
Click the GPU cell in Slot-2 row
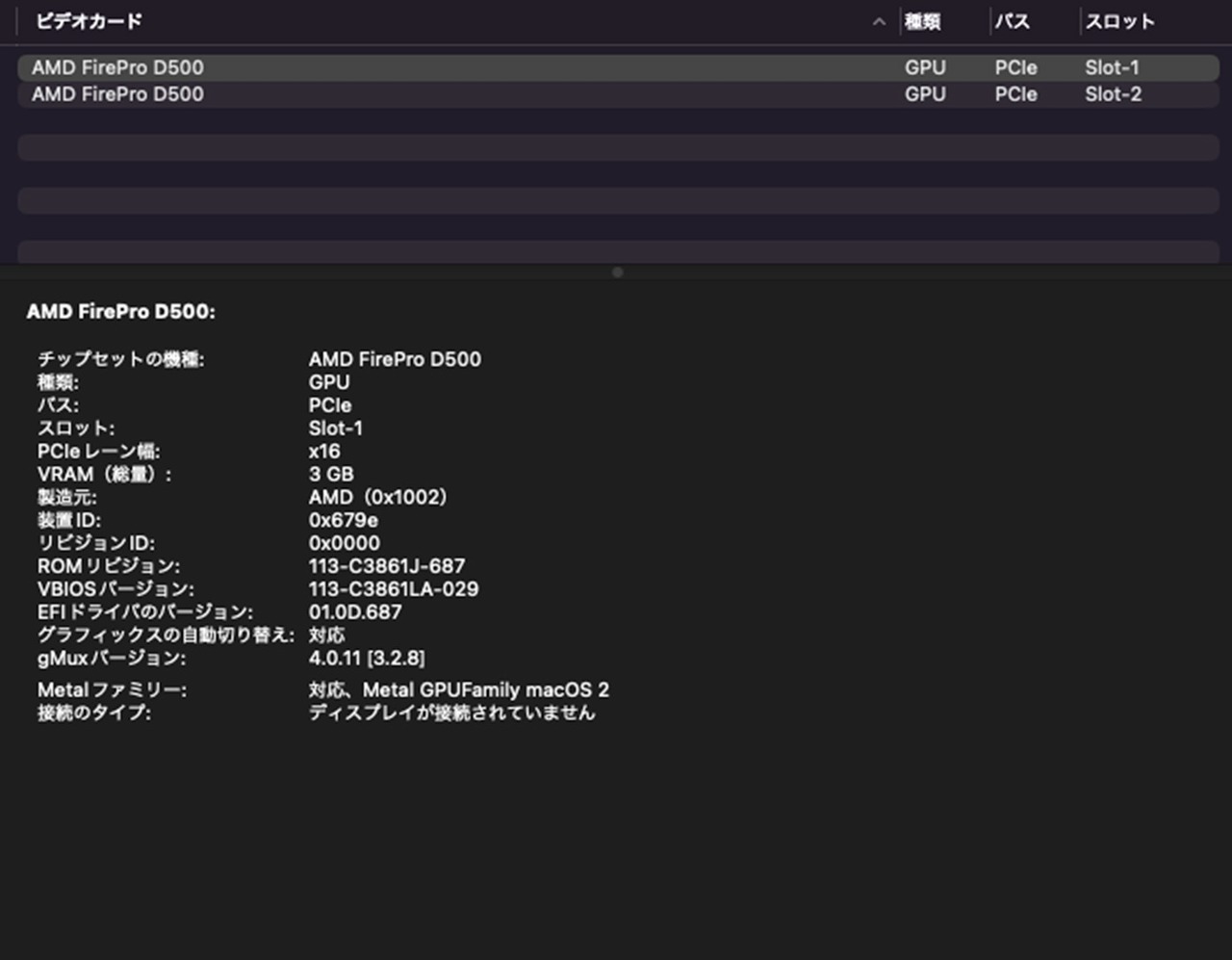(x=925, y=94)
